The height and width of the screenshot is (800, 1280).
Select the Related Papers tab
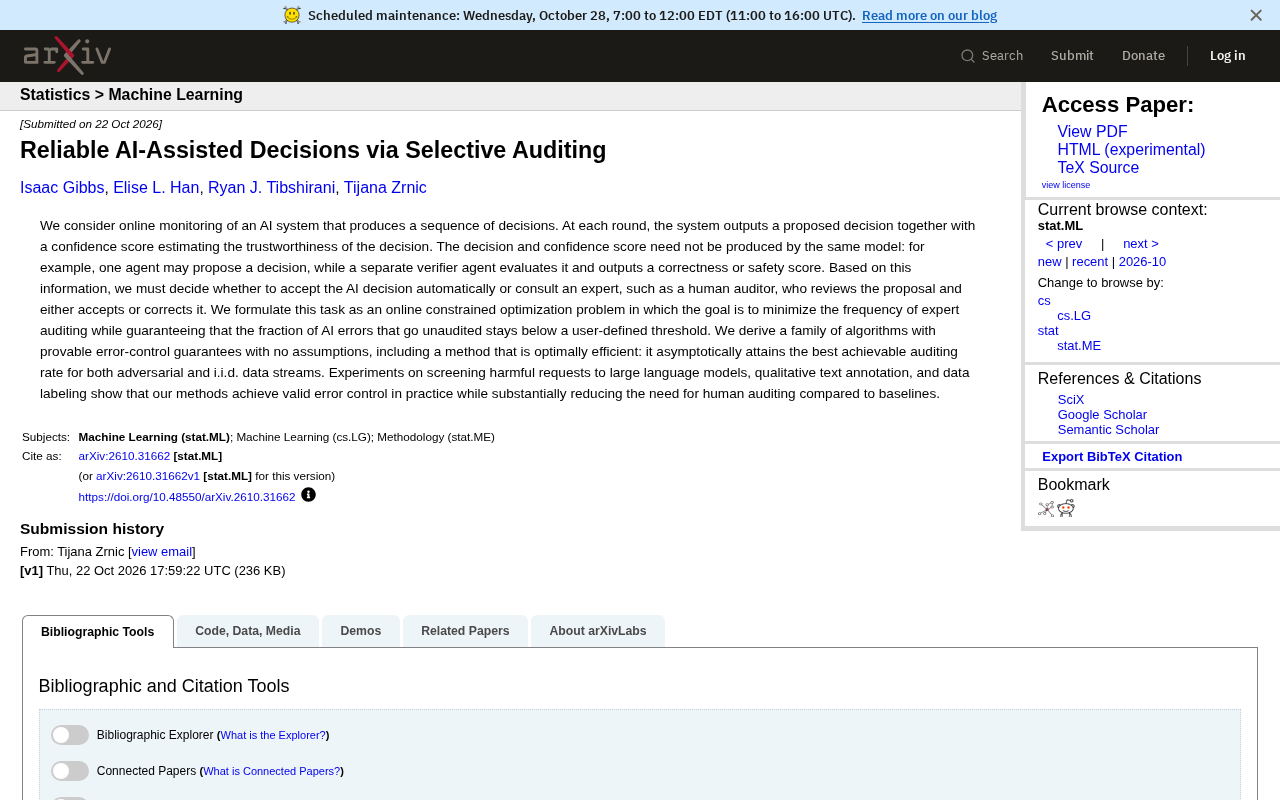(x=465, y=631)
